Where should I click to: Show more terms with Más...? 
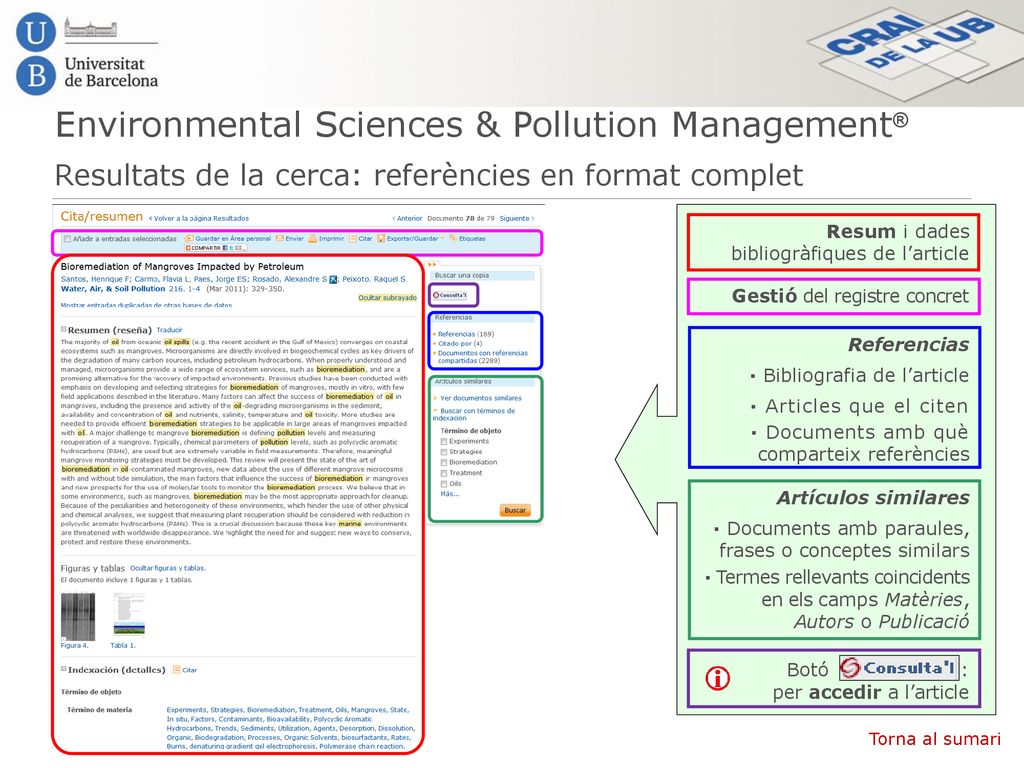pos(449,494)
